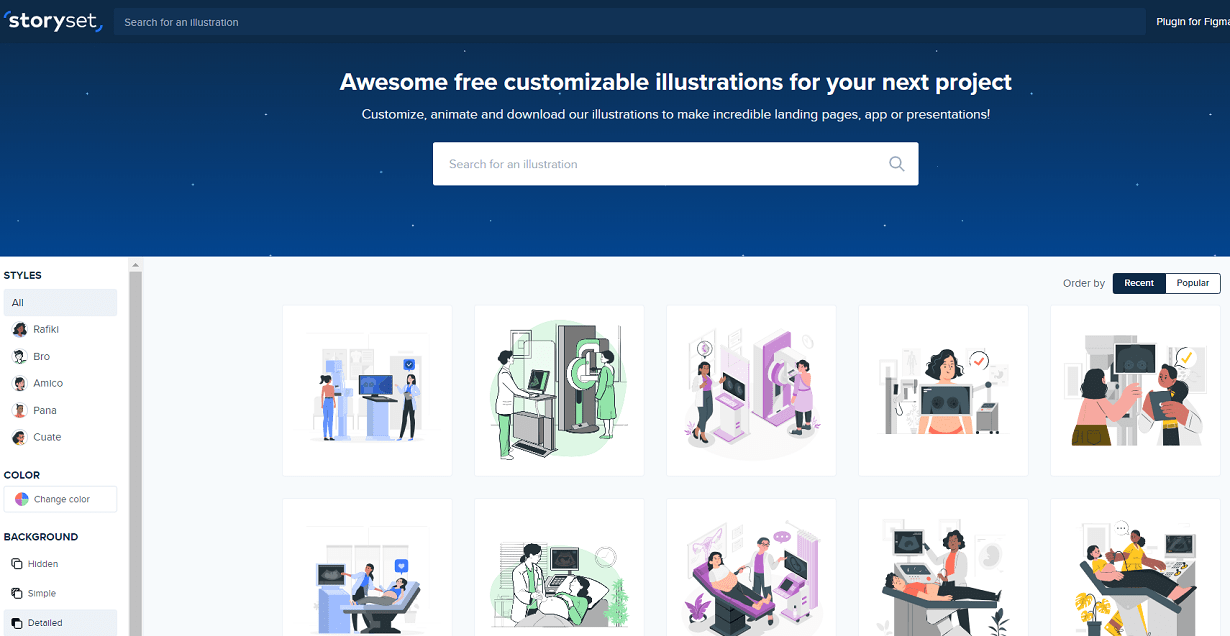Image resolution: width=1230 pixels, height=636 pixels.
Task: Select the Cuate style avatar
Action: (x=19, y=438)
